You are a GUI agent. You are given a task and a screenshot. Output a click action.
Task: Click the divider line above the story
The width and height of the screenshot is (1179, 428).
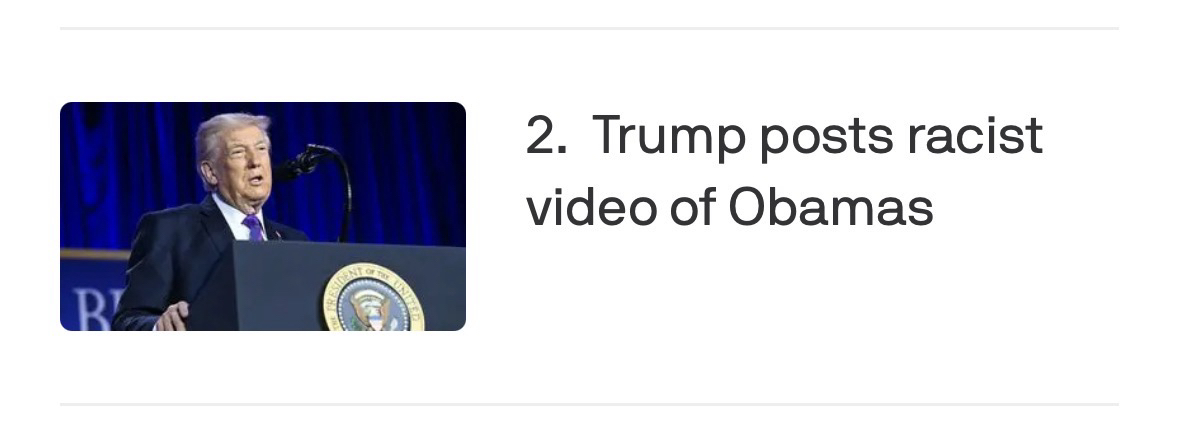point(590,29)
